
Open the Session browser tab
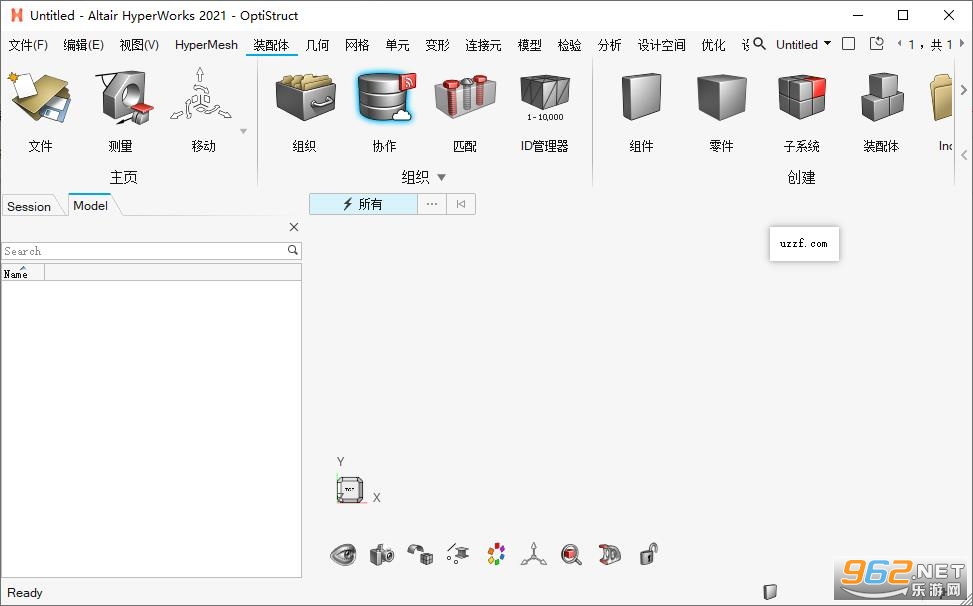coord(29,207)
